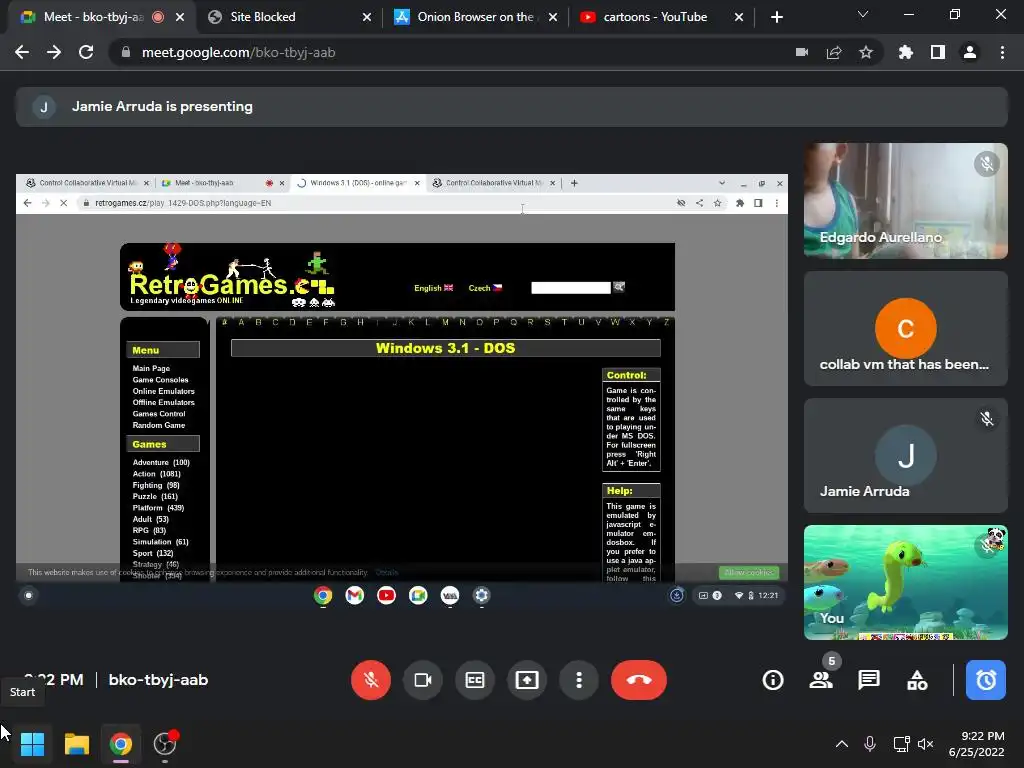Reload the Meet page
The image size is (1024, 768).
point(86,52)
